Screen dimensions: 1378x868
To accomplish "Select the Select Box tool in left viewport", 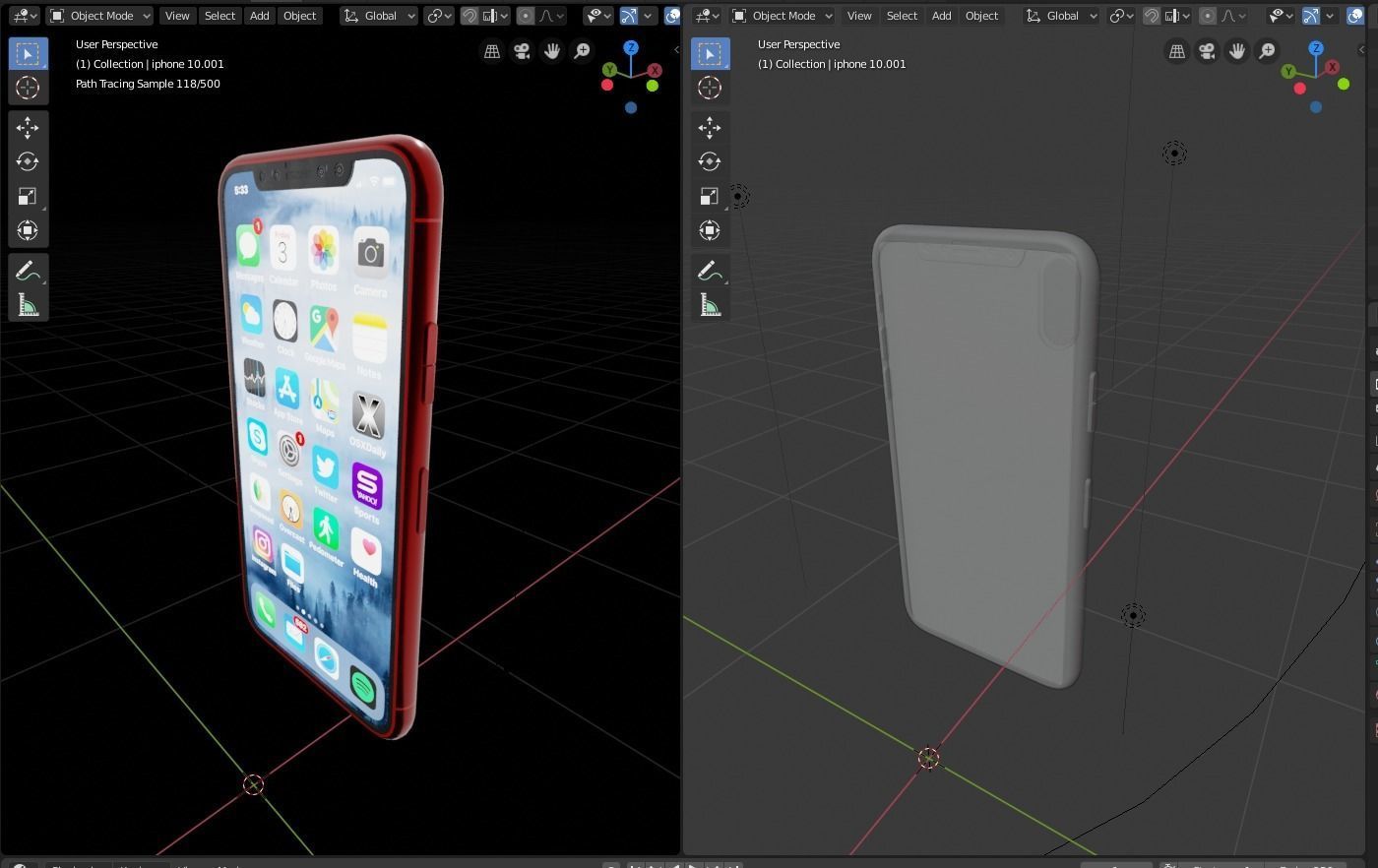I will point(28,53).
